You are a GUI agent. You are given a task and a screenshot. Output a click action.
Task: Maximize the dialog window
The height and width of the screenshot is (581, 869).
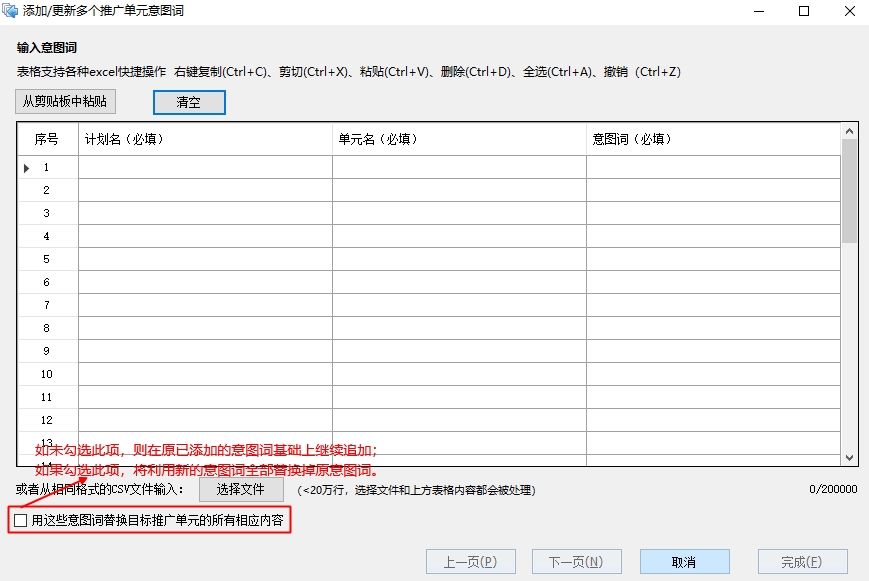coord(804,11)
